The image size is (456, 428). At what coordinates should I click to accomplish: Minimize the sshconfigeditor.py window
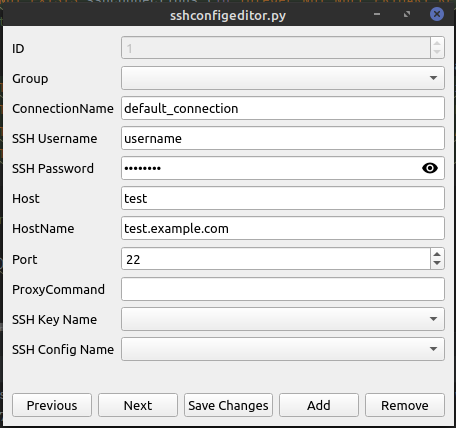pos(377,14)
